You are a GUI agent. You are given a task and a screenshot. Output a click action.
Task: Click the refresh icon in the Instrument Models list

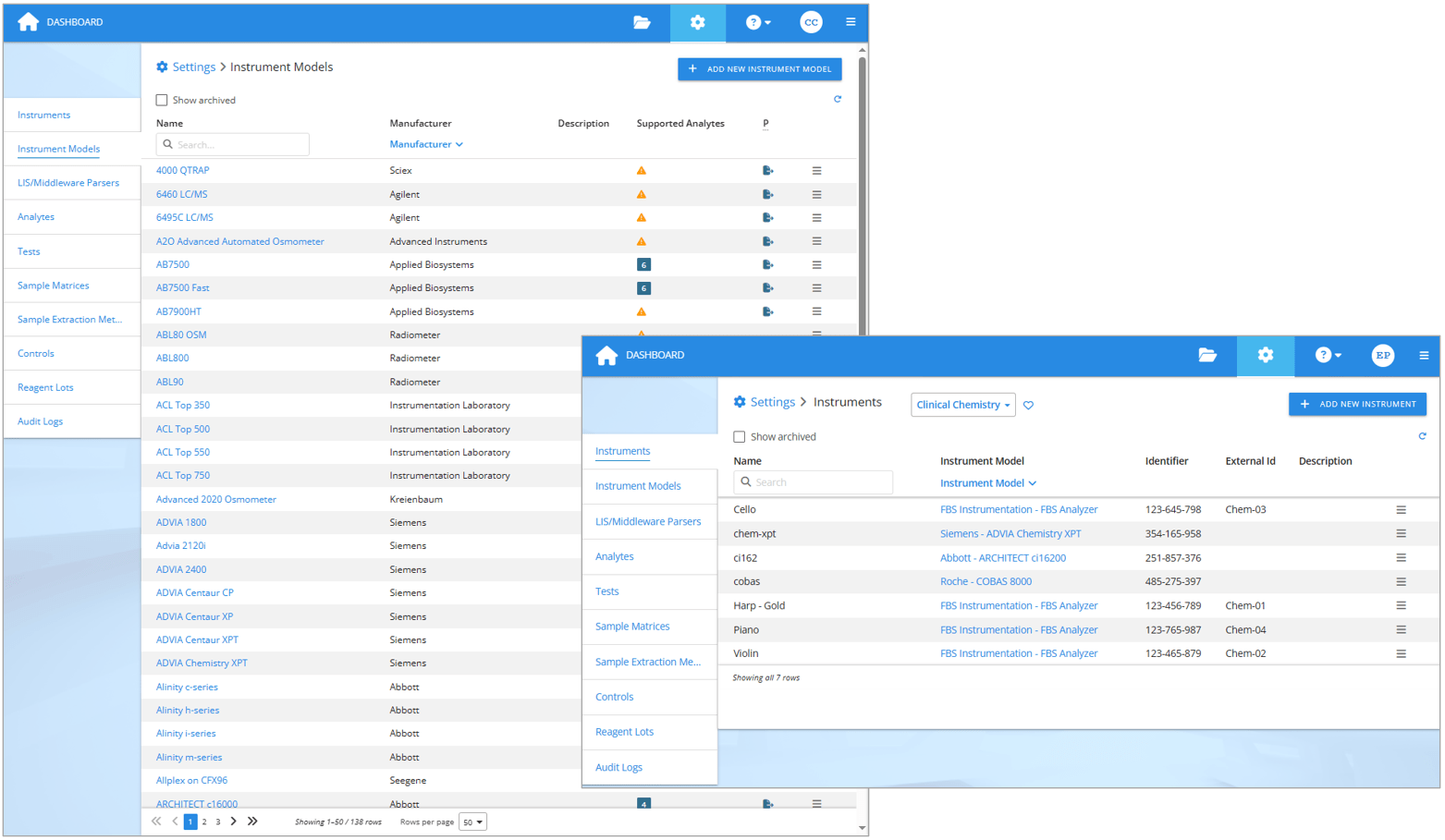point(838,100)
